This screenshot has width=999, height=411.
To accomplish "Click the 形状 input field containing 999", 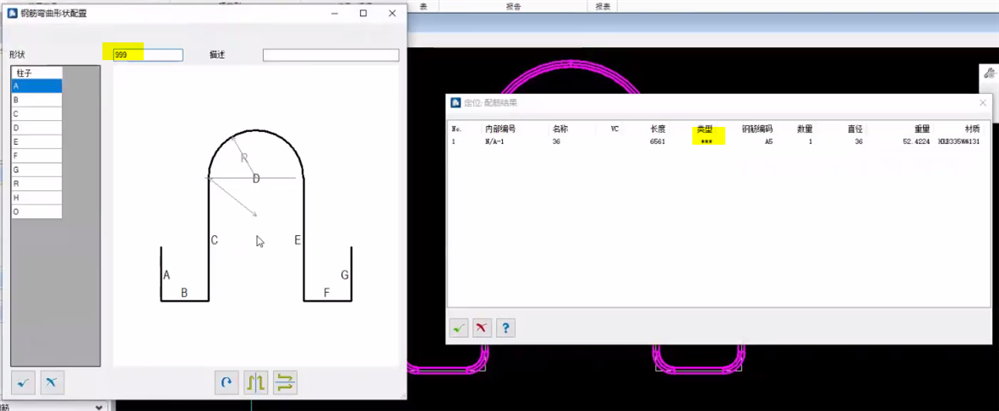I will coord(148,55).
